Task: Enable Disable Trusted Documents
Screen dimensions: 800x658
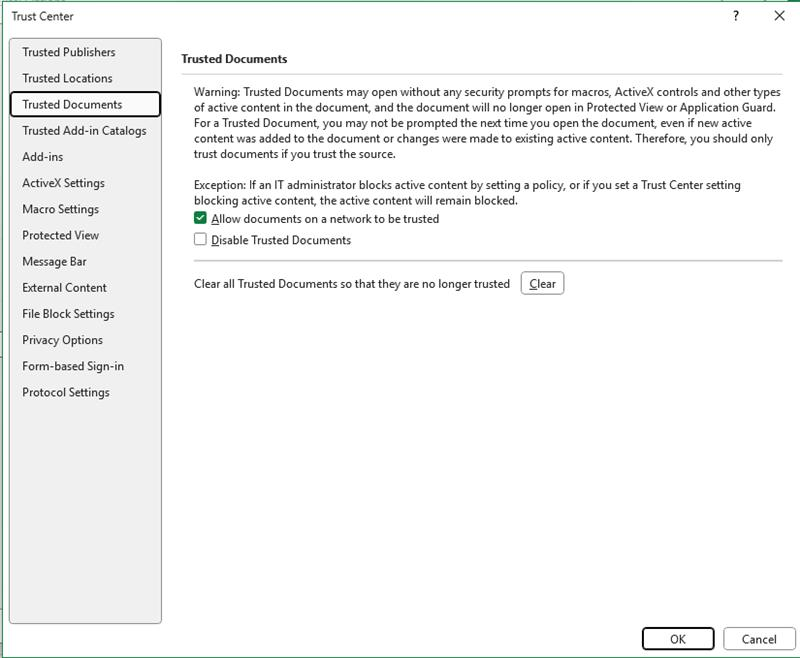Action: point(199,239)
